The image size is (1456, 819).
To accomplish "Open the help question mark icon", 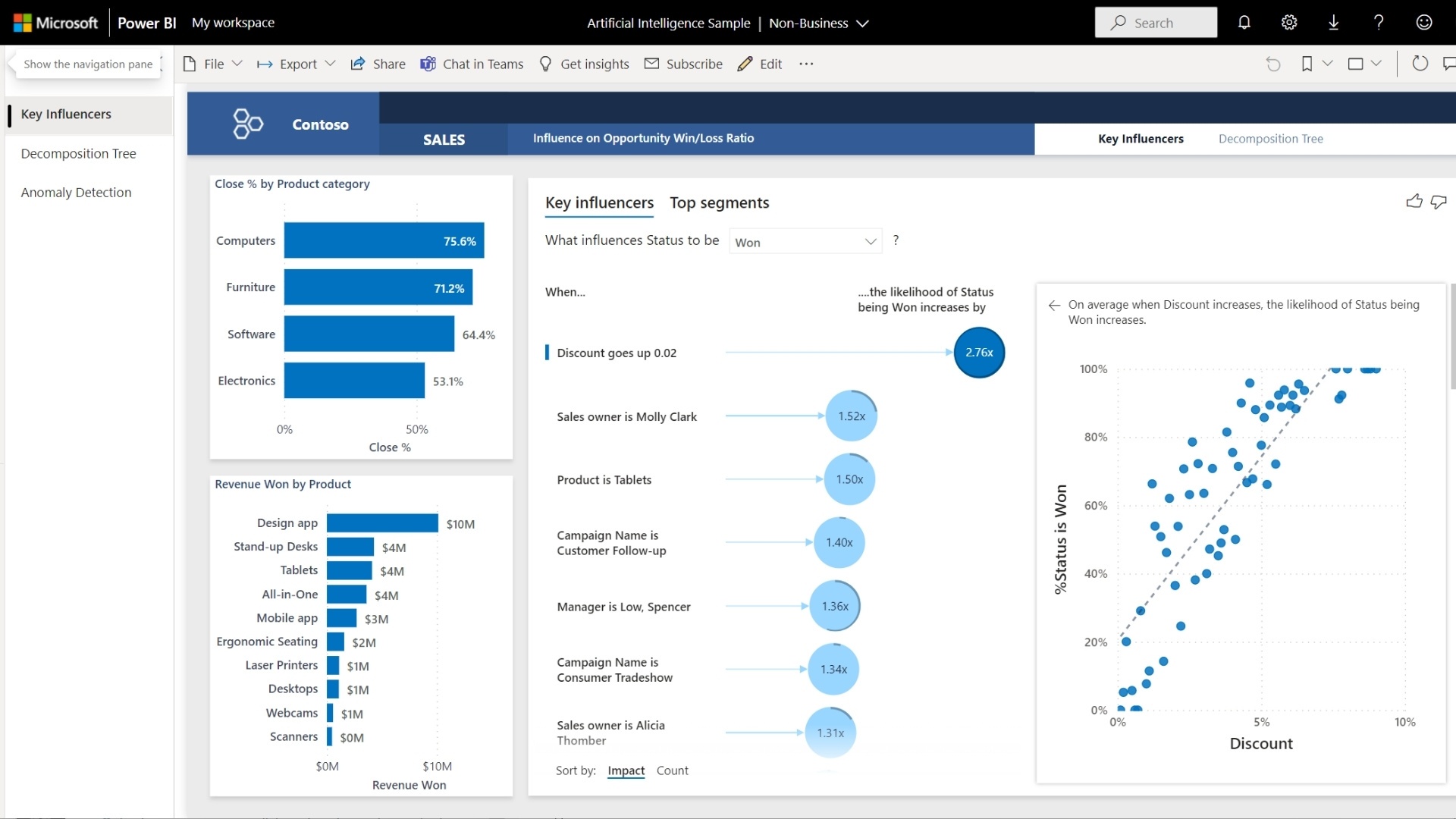I will tap(1379, 23).
